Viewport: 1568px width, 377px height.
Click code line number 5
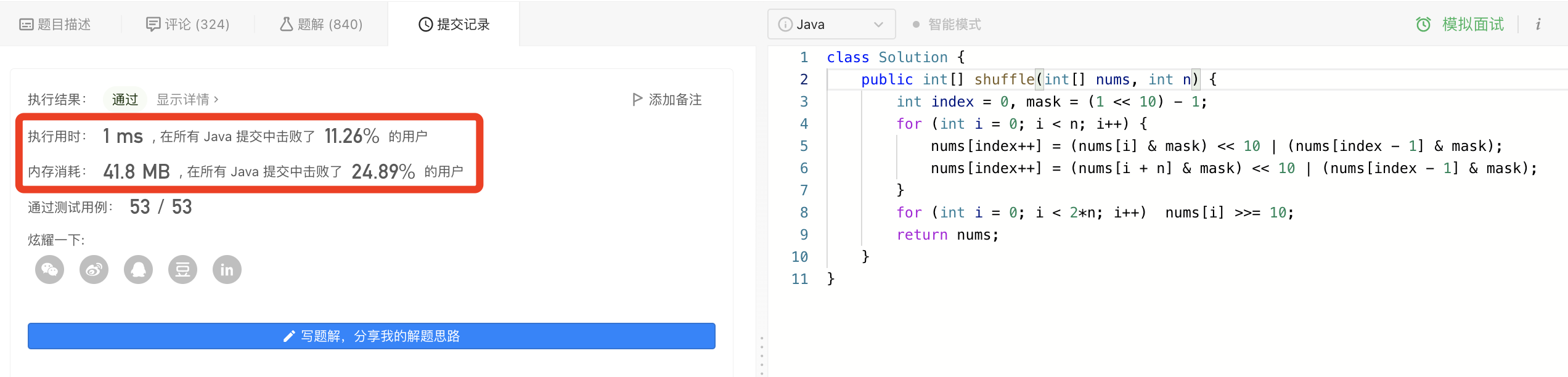pos(804,146)
